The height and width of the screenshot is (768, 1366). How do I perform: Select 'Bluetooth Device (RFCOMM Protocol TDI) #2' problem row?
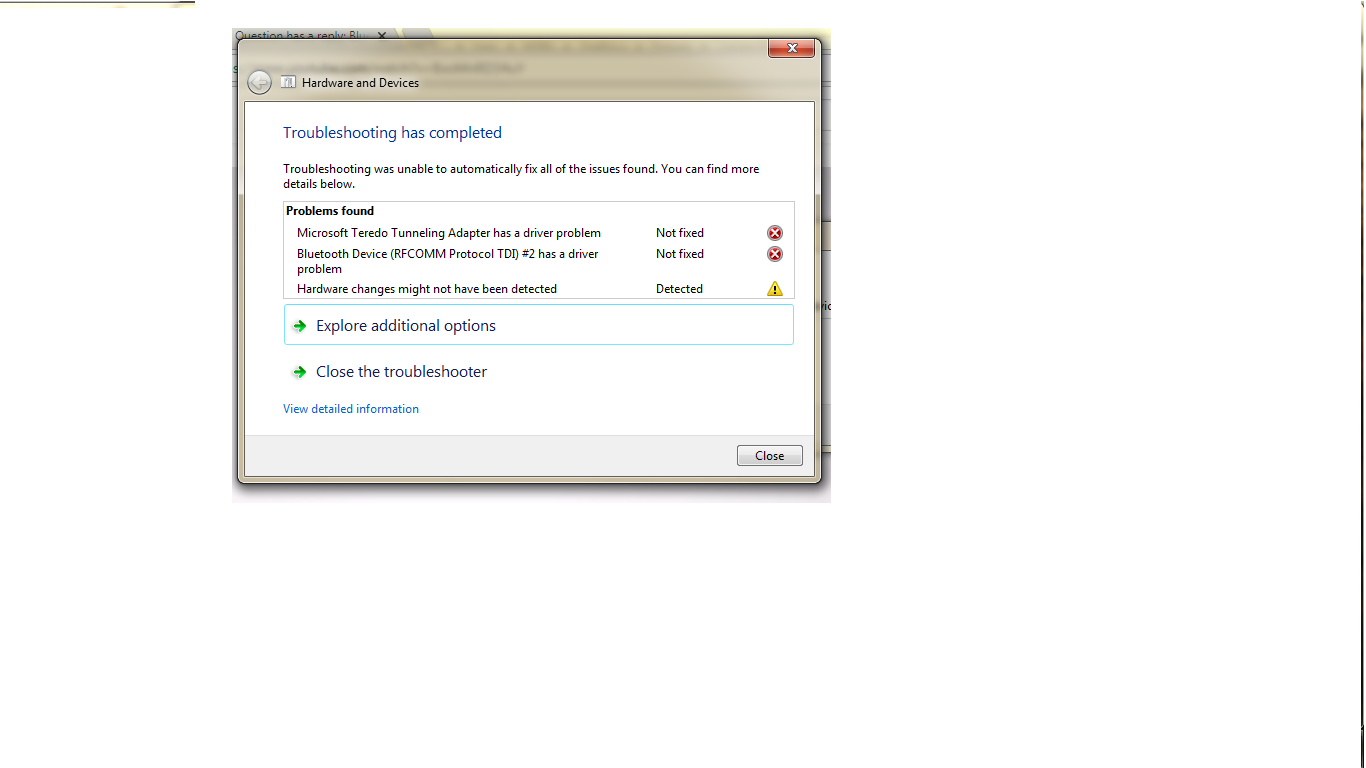coord(448,261)
